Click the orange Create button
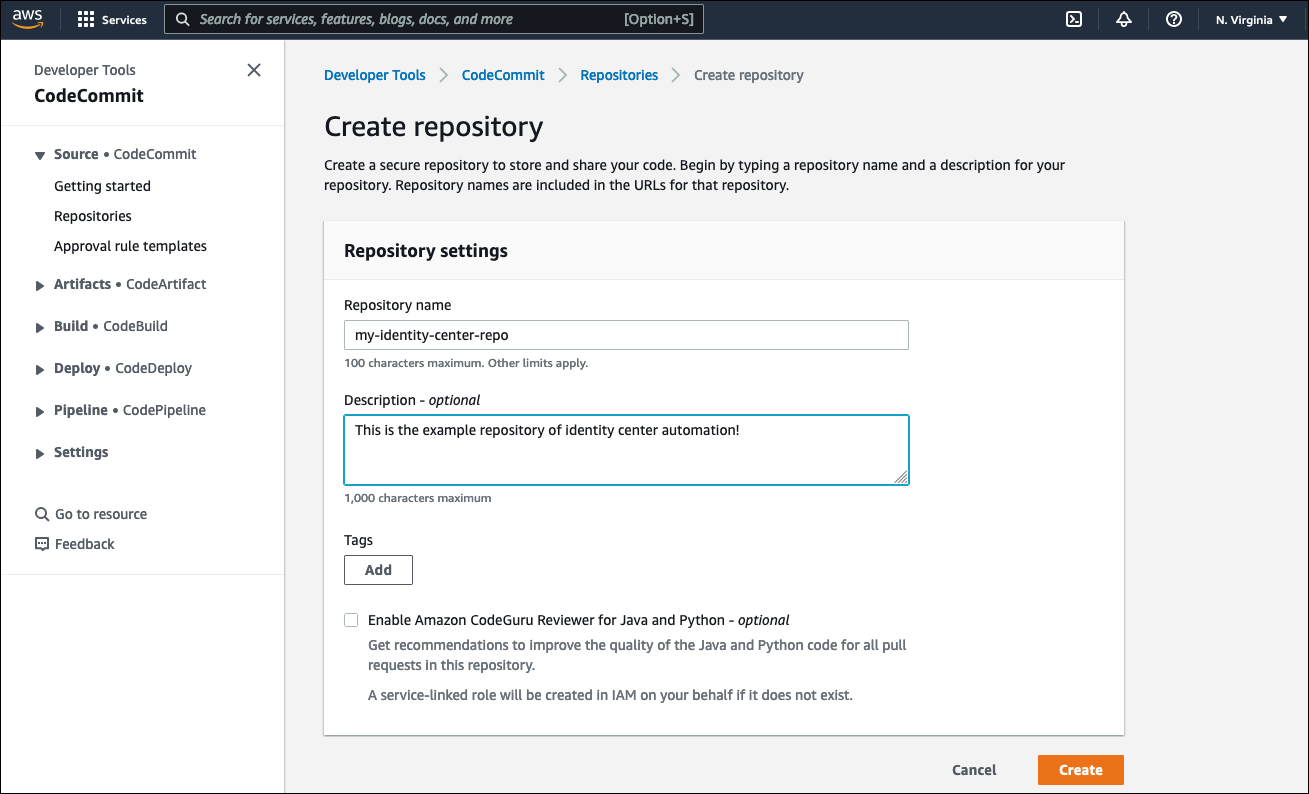Viewport: 1309px width, 794px height. 1081,770
